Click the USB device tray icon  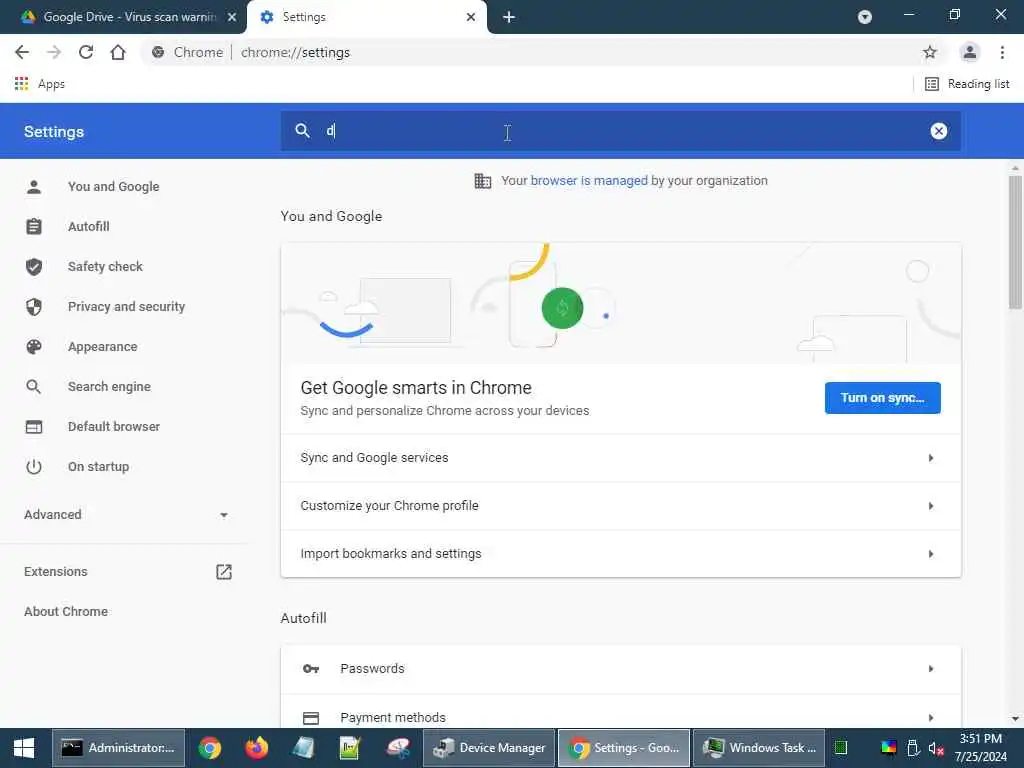pyautogui.click(x=913, y=748)
